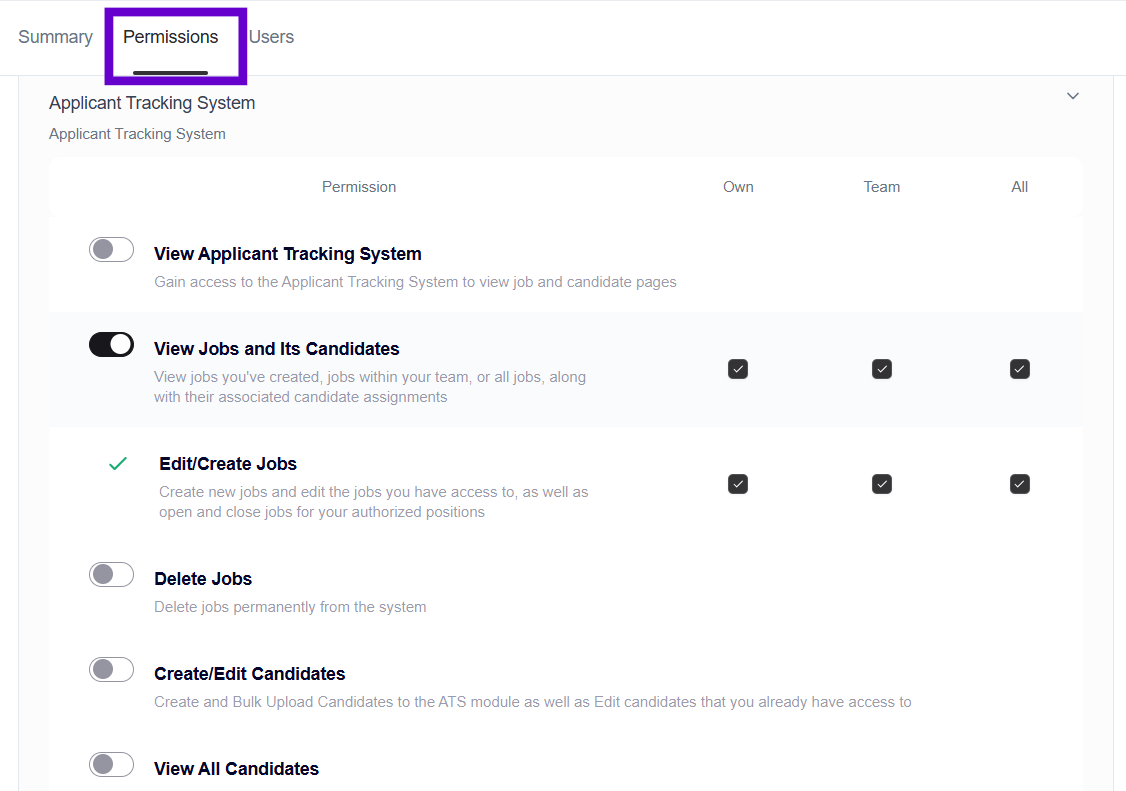Select the Permissions tab
Screen dimensions: 1126x791
(x=171, y=37)
